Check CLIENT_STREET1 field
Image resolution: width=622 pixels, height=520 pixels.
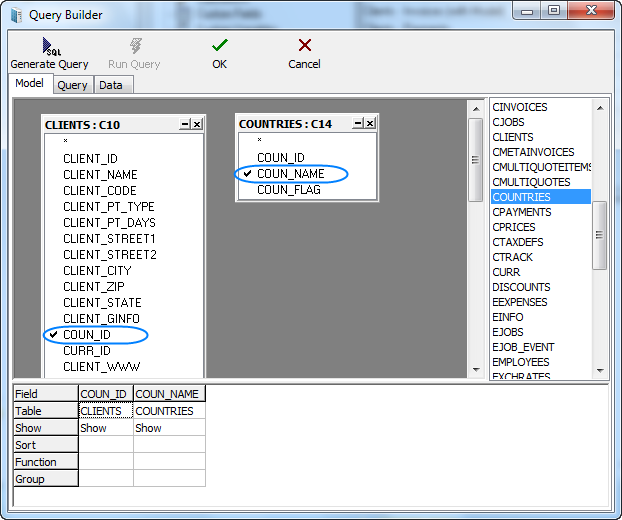(109, 239)
